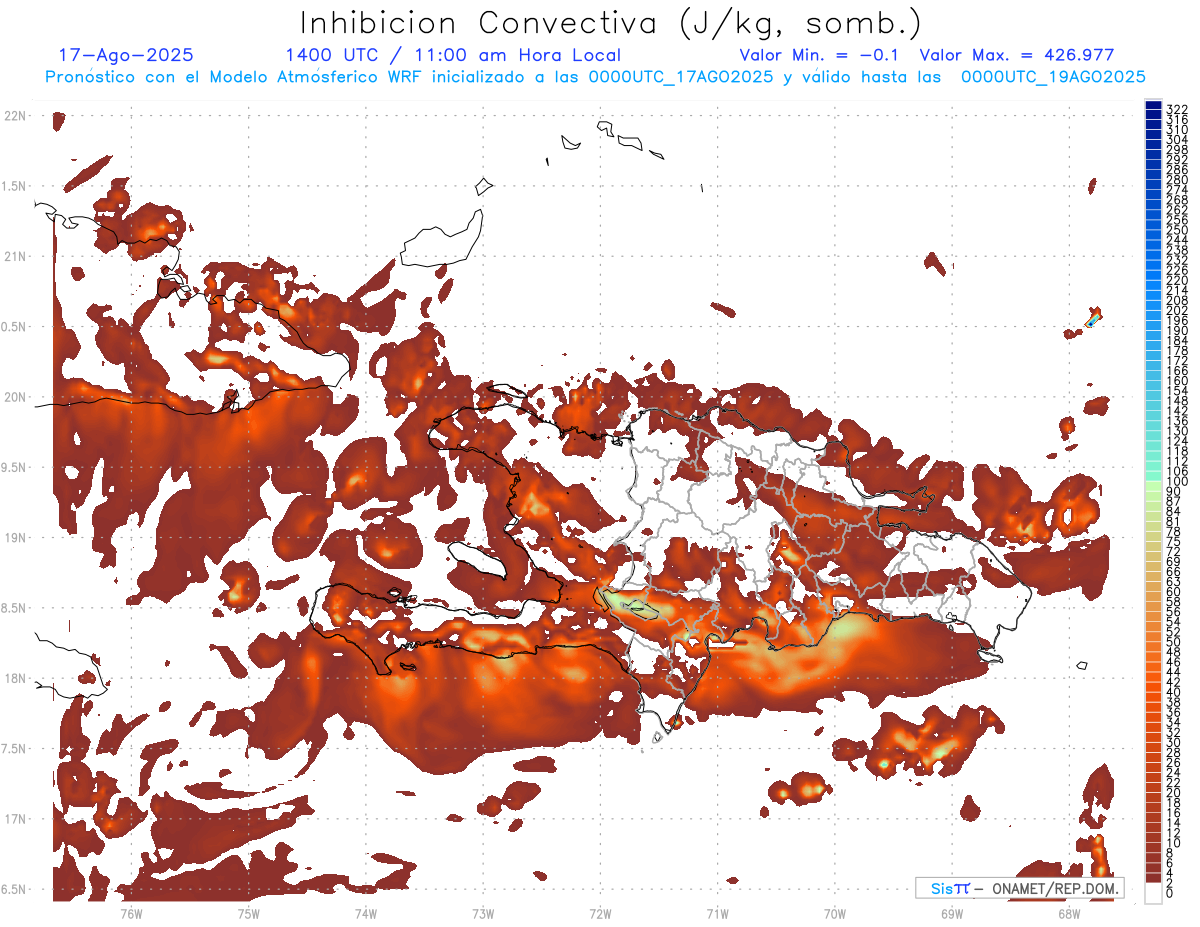This screenshot has width=1200, height=927.
Task: Click the color bar value "154"
Action: [1177, 391]
